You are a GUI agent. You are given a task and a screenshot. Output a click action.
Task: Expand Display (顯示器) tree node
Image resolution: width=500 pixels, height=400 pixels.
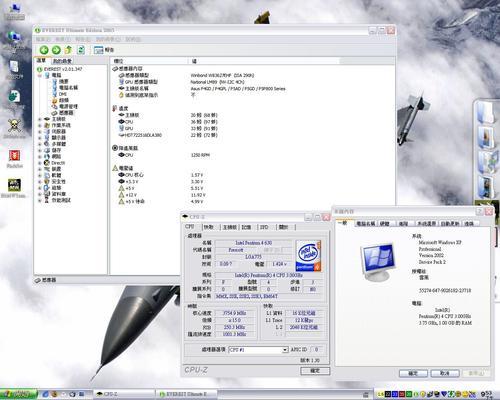click(x=40, y=138)
